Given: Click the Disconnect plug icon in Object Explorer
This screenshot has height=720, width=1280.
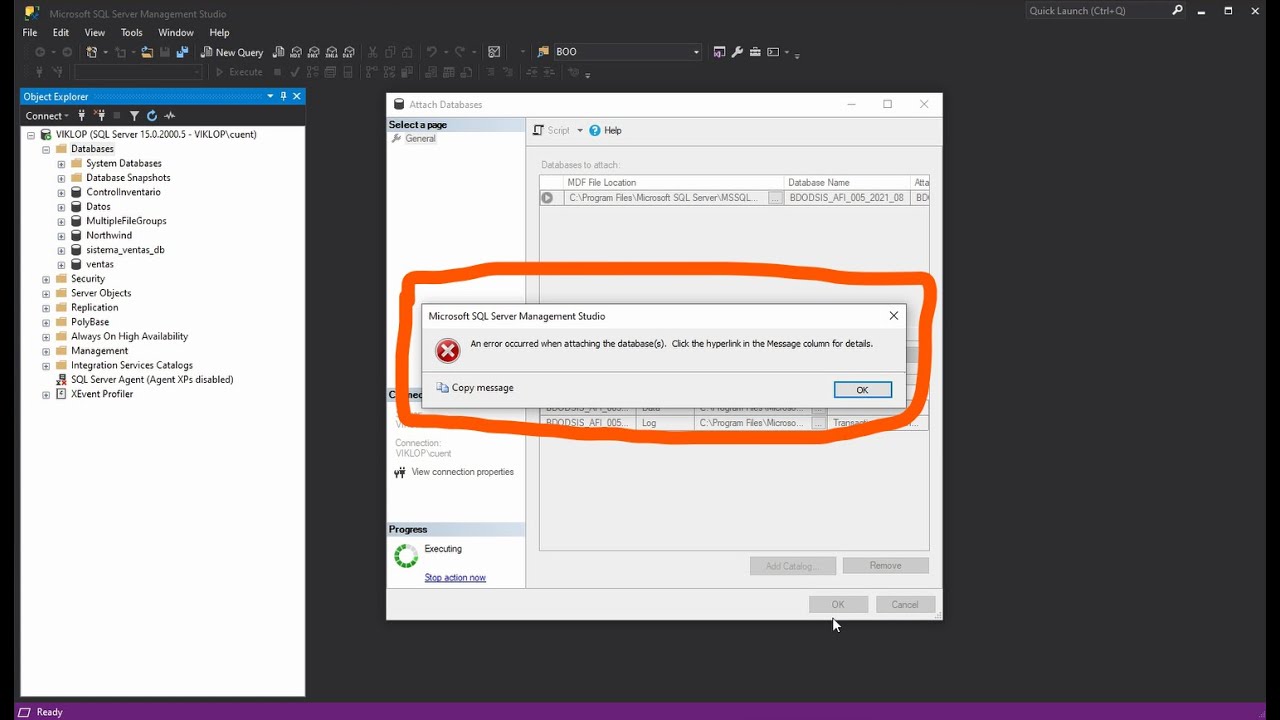Looking at the screenshot, I should (x=100, y=116).
